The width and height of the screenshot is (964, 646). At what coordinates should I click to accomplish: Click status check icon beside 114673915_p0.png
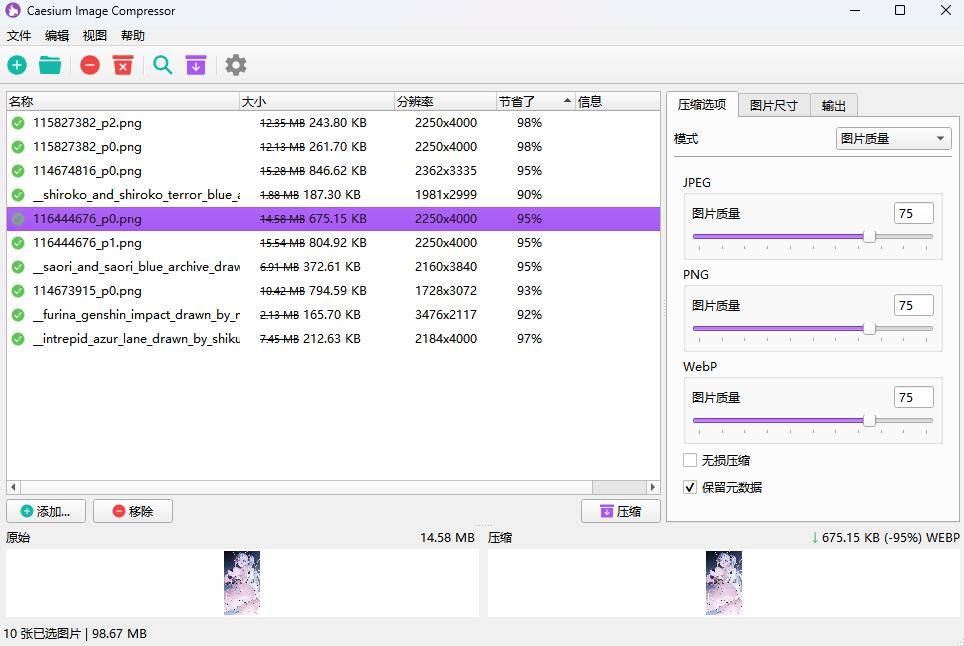point(18,291)
